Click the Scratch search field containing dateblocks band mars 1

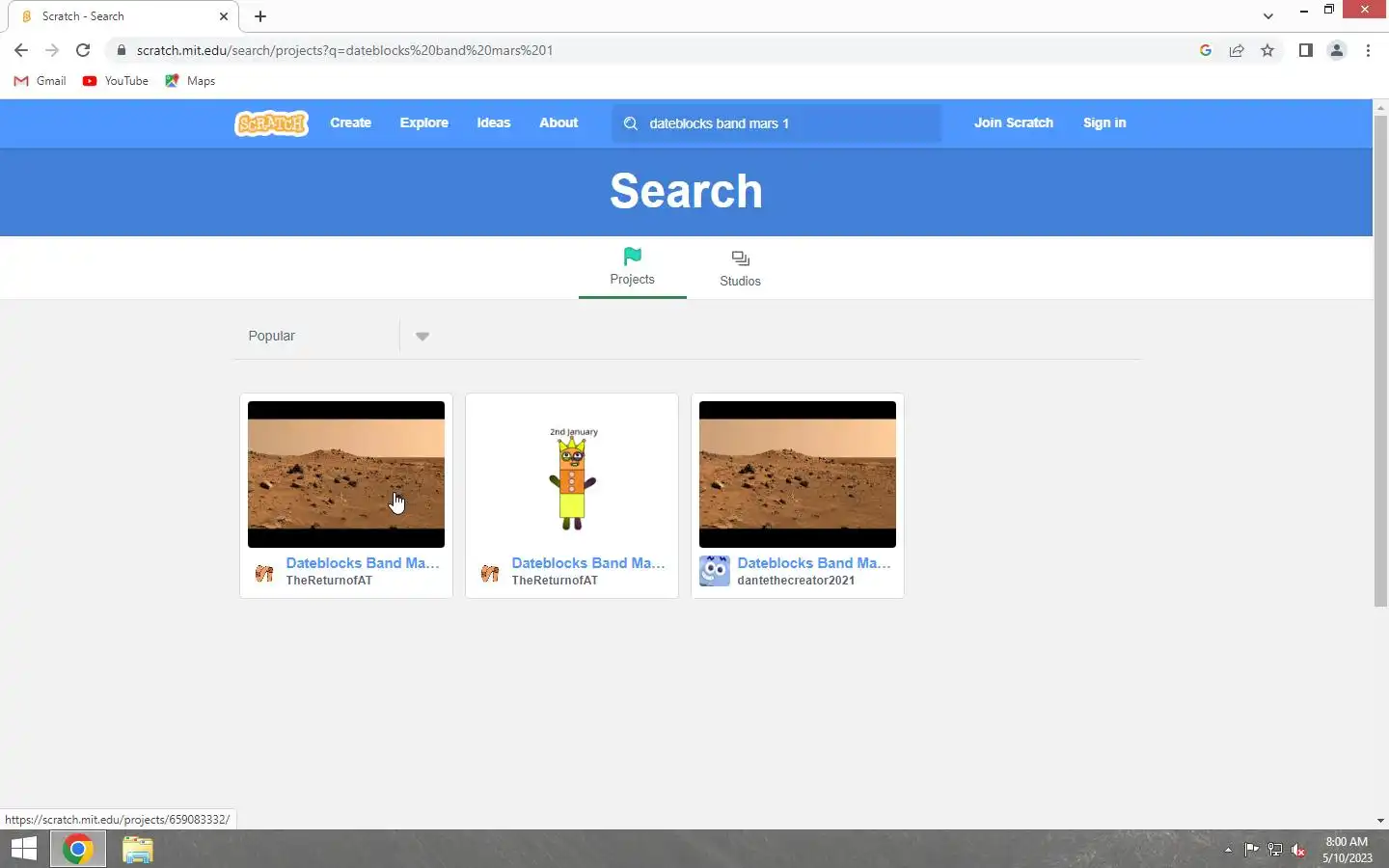(x=776, y=123)
